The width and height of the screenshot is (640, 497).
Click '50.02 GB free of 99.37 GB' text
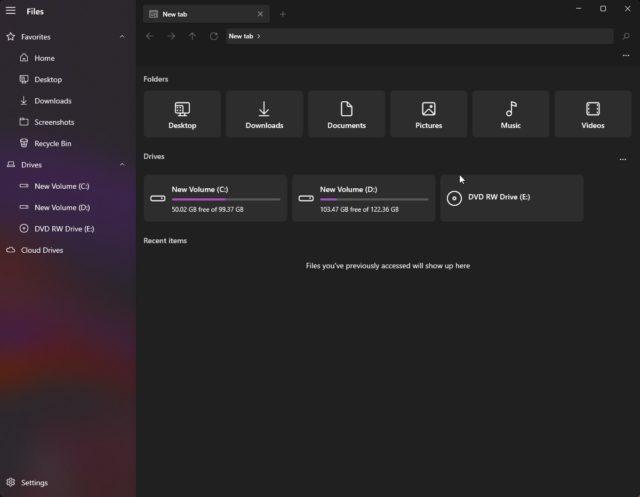click(207, 209)
